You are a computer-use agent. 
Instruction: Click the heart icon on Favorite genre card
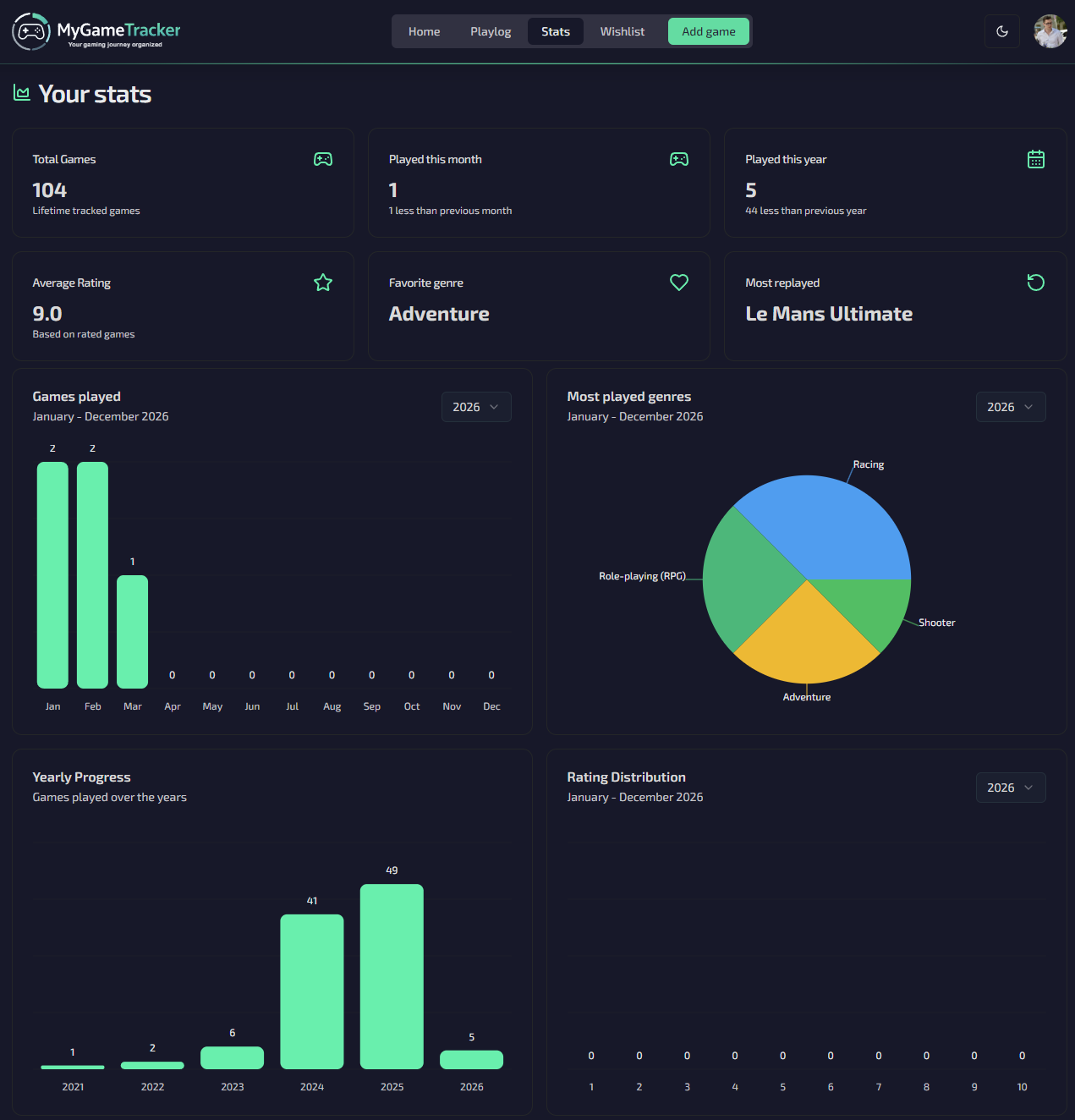pos(679,283)
